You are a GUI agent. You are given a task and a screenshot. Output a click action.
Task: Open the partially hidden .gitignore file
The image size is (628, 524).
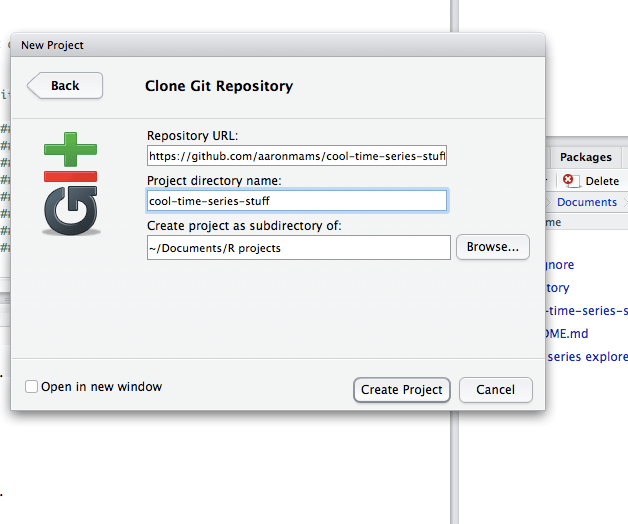coord(560,265)
